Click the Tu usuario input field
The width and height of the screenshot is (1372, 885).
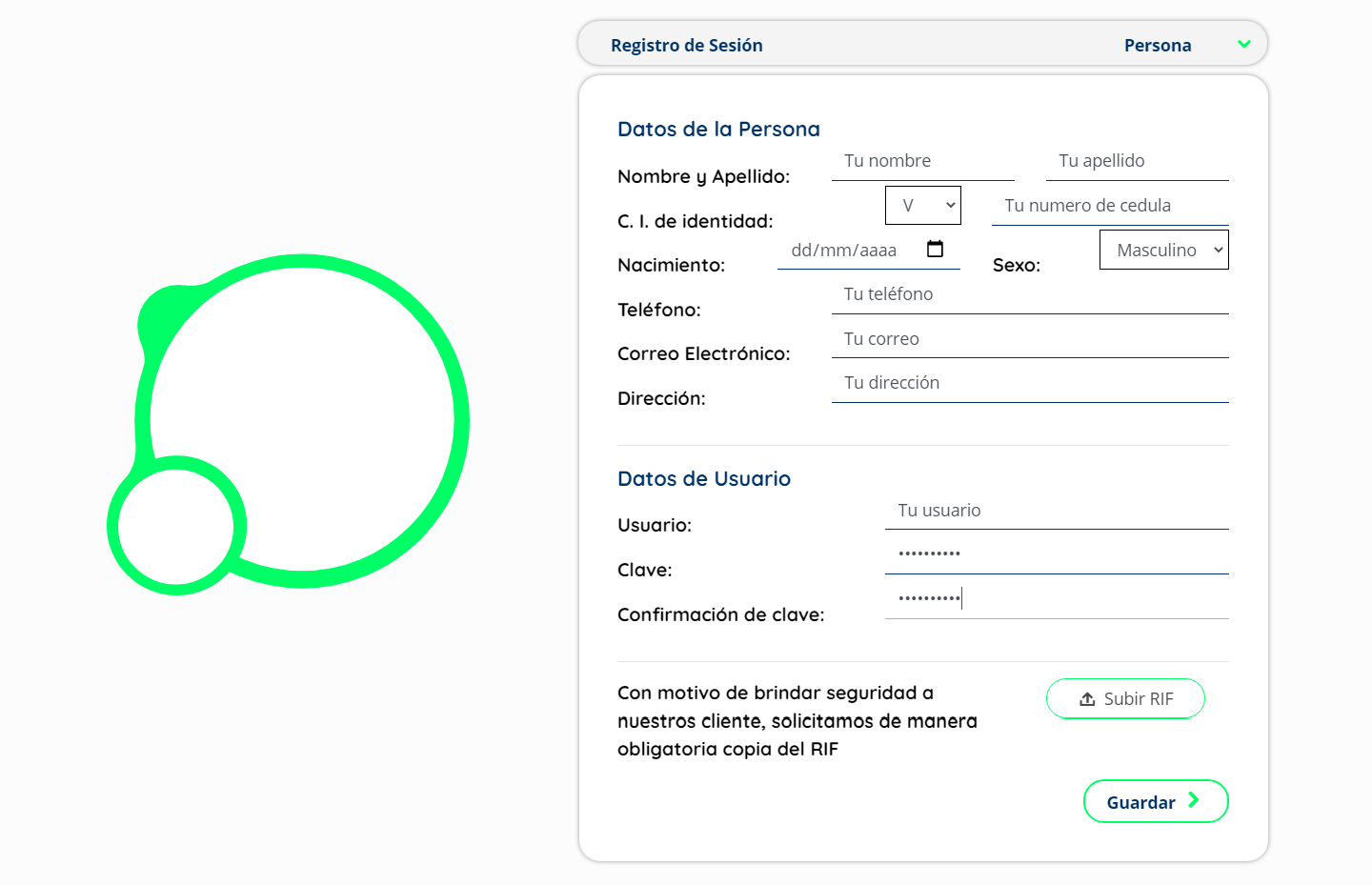click(x=1057, y=511)
